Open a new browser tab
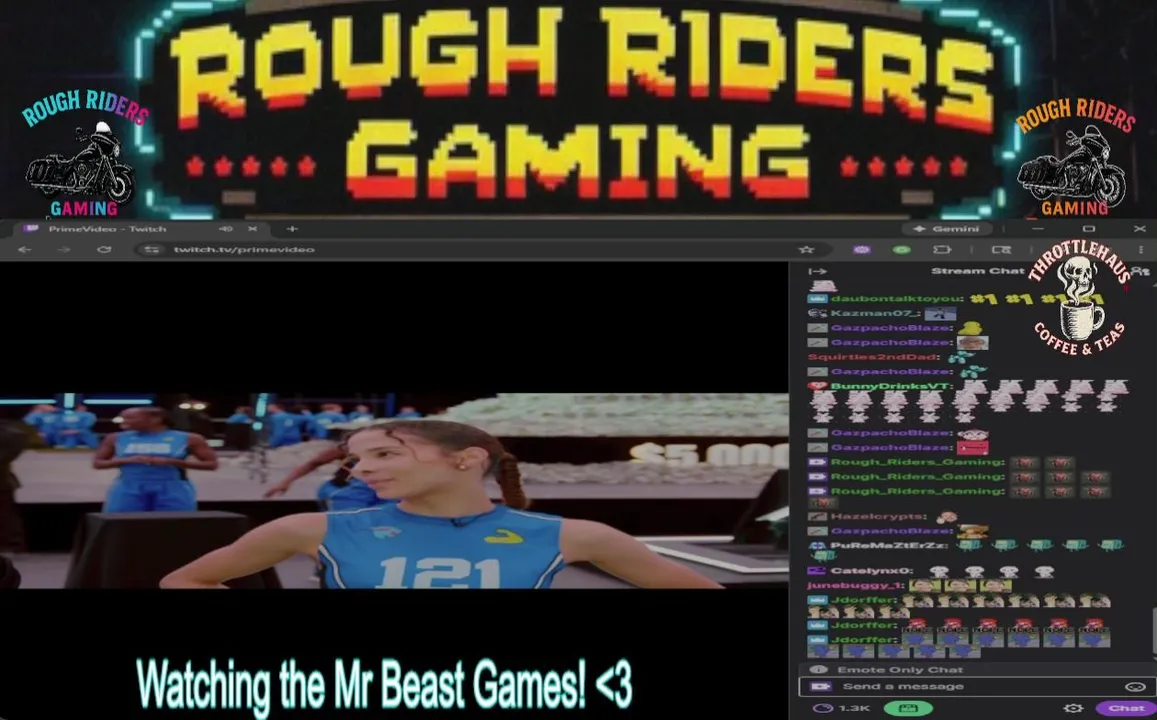The width and height of the screenshot is (1157, 720). coord(292,229)
